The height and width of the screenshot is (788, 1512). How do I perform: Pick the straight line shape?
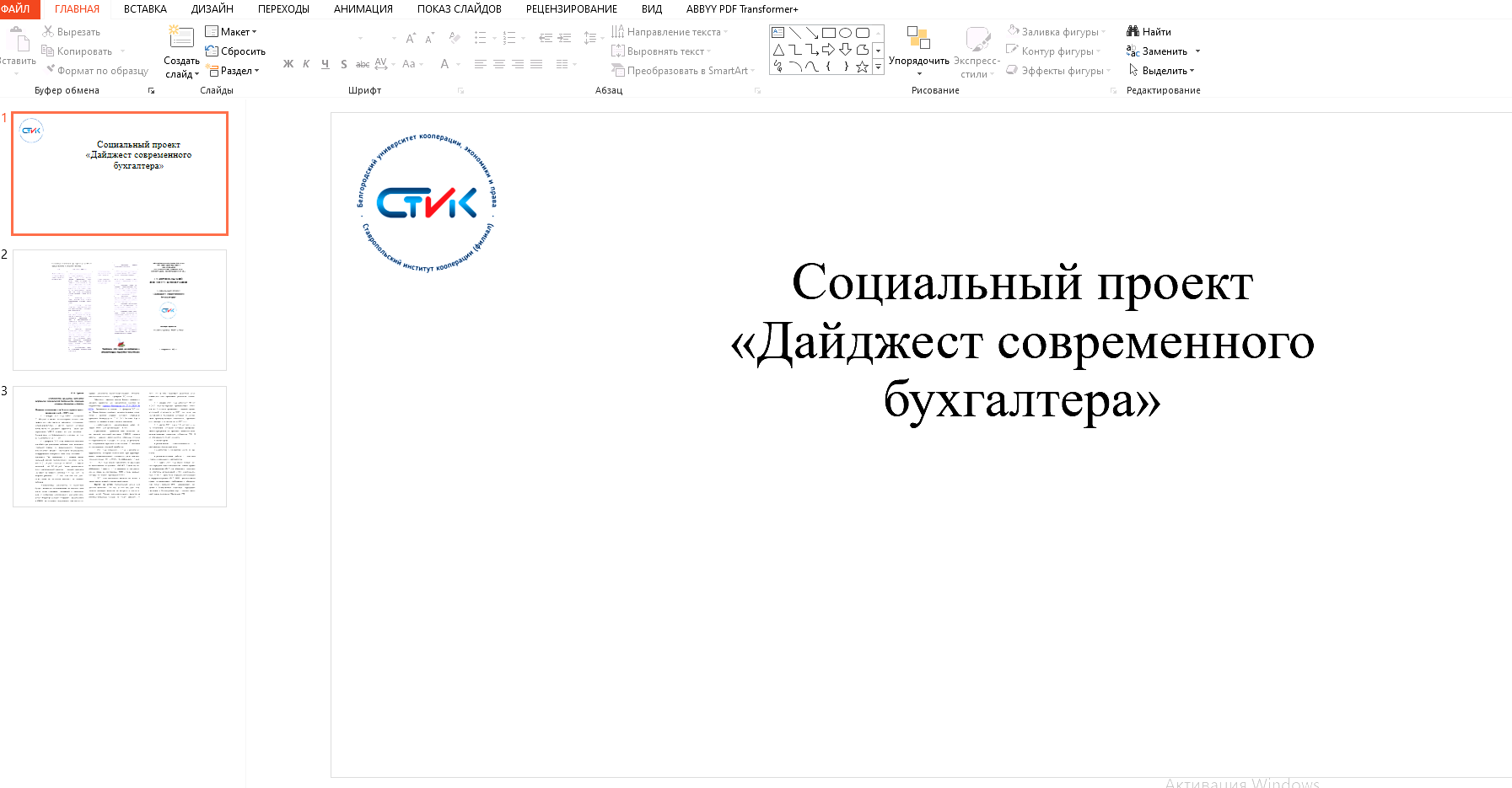coord(794,33)
